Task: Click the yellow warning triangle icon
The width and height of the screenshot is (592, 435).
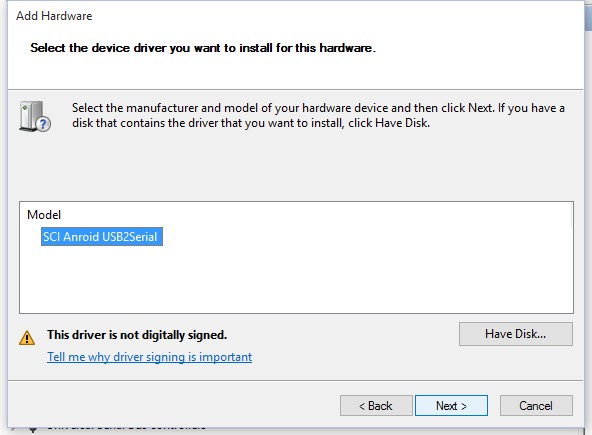Action: coord(27,338)
